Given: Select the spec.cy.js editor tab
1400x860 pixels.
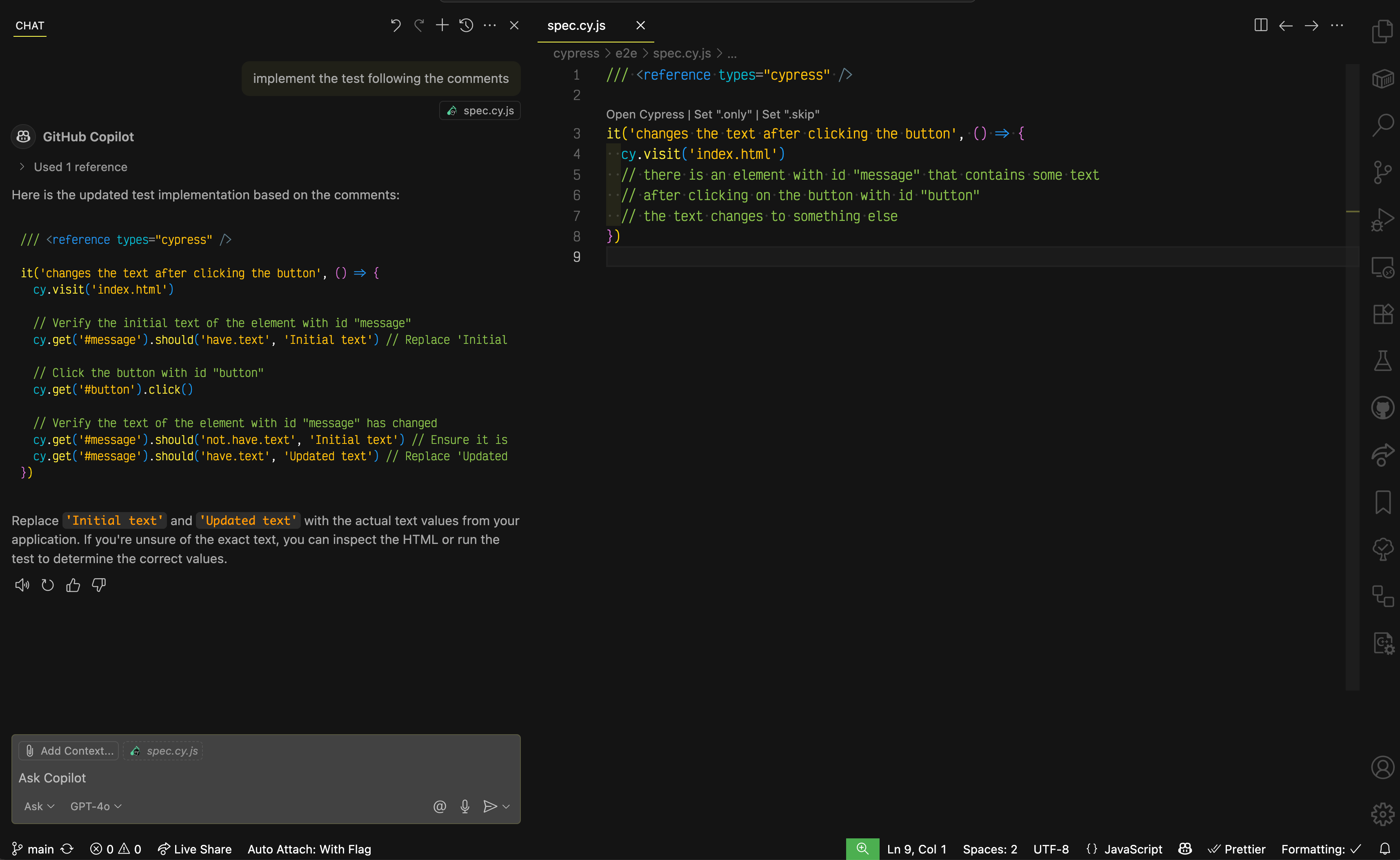Looking at the screenshot, I should (576, 25).
